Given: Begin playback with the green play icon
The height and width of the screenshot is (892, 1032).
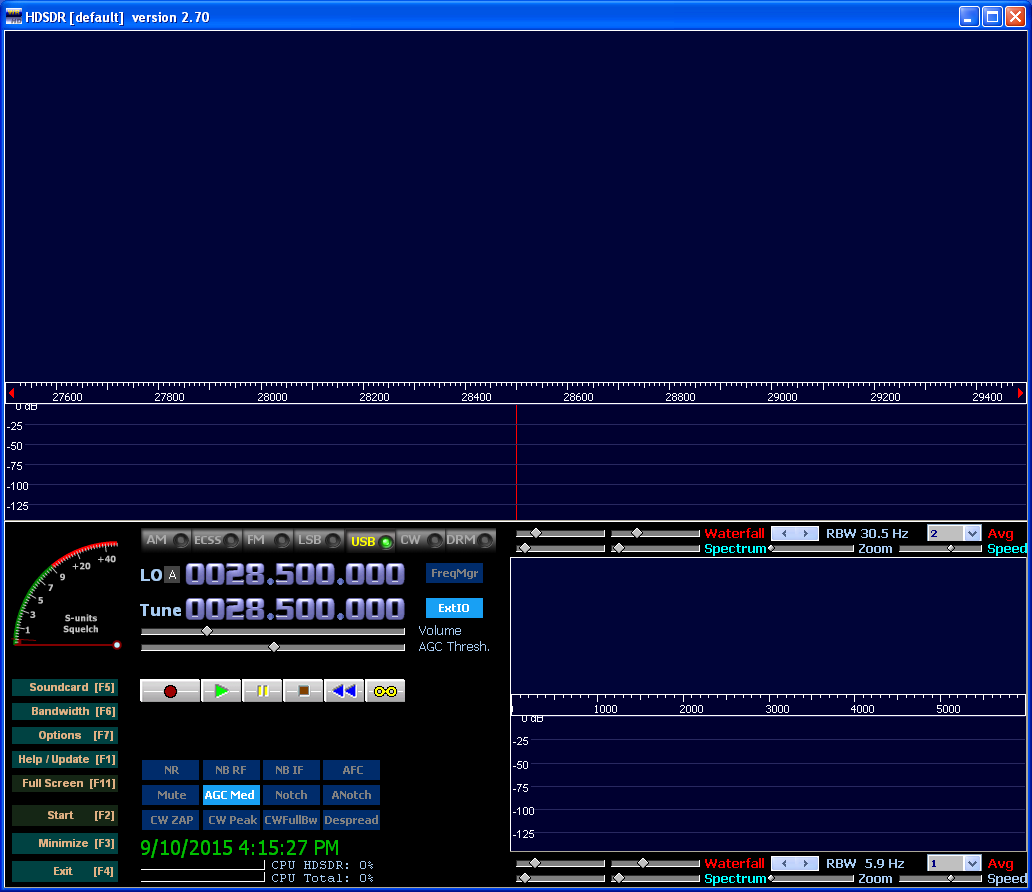Looking at the screenshot, I should 220,690.
